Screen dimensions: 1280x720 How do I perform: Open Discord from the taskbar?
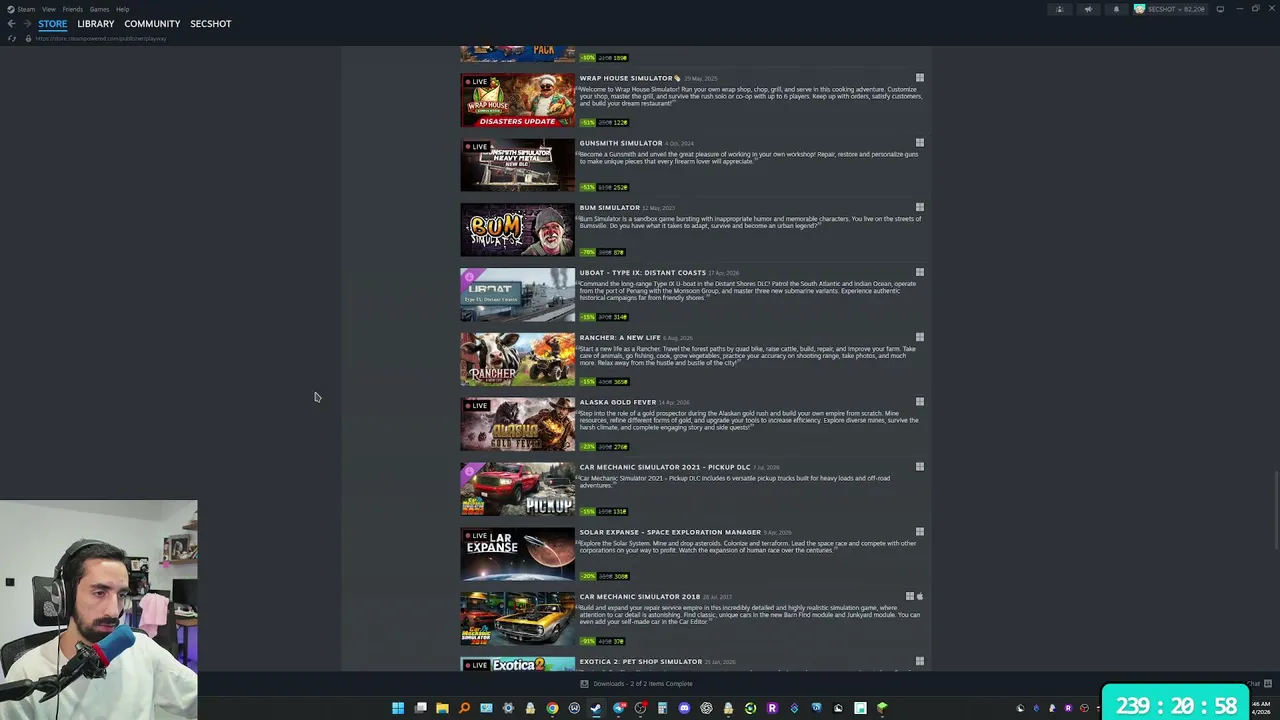(x=684, y=708)
